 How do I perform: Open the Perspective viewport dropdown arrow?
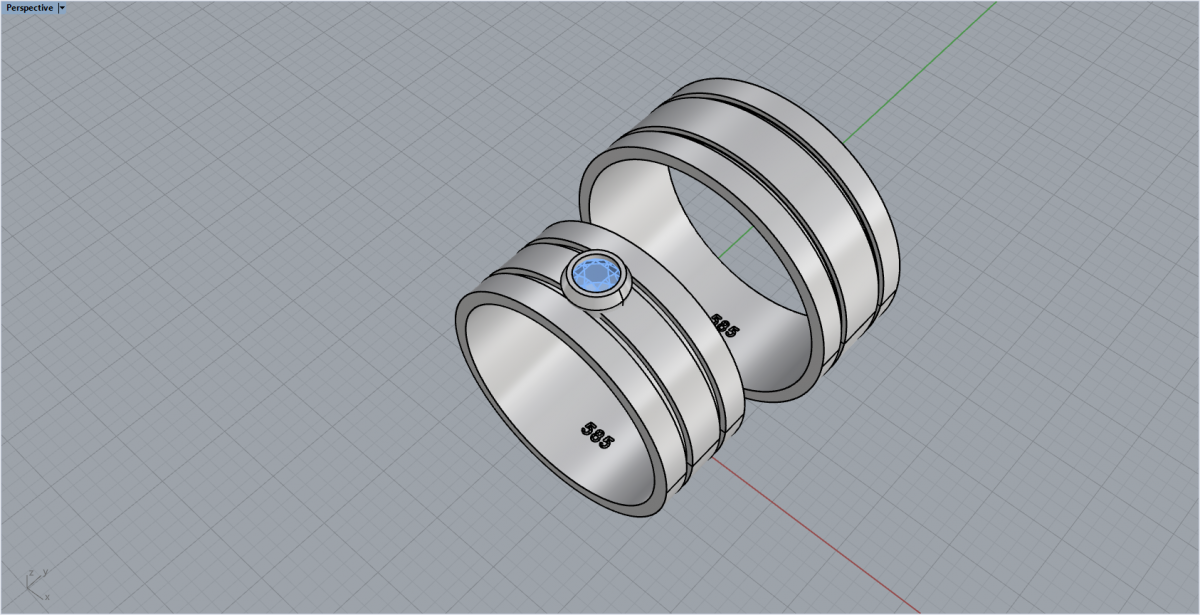point(62,7)
